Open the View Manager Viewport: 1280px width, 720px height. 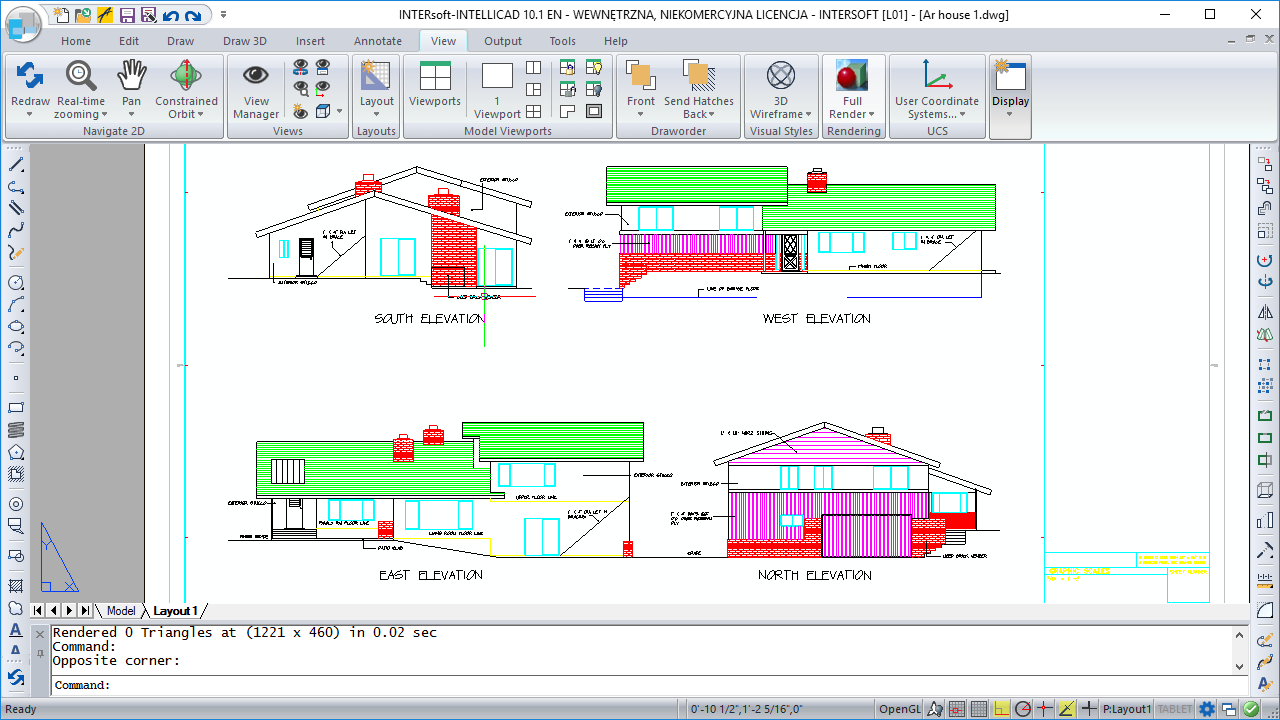(256, 76)
